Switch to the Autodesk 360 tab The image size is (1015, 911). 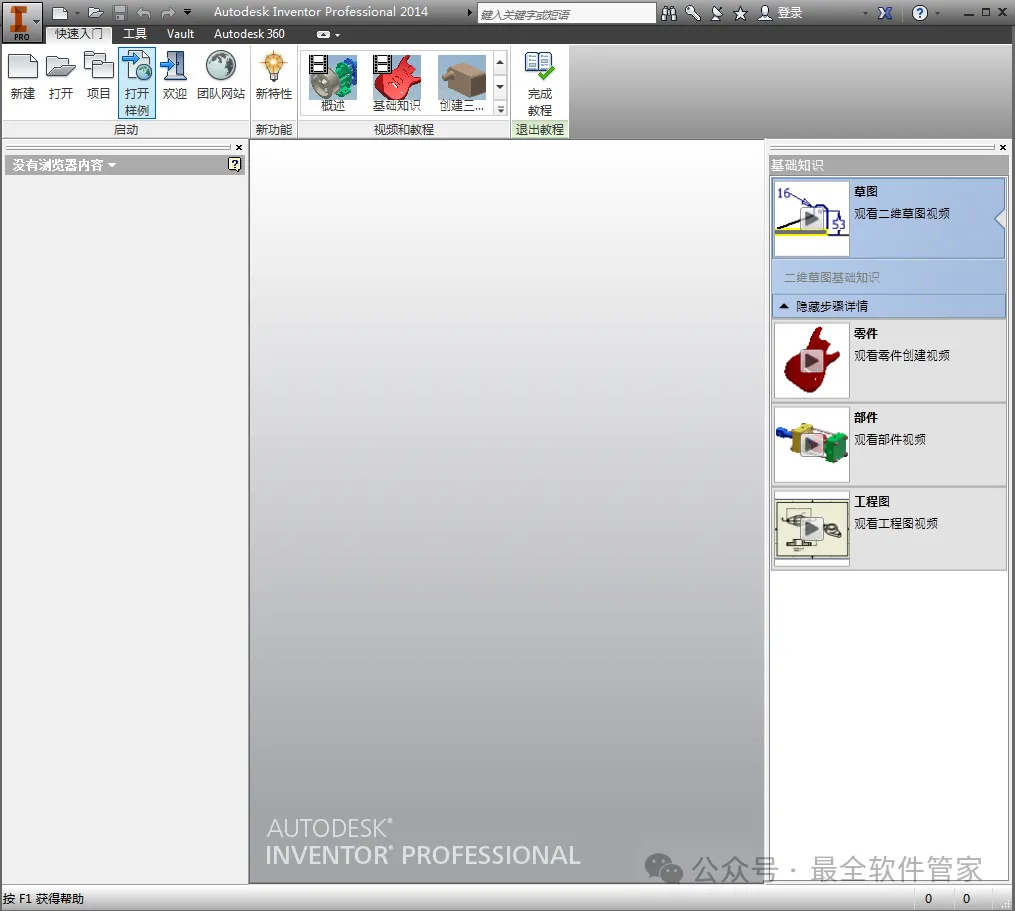point(249,34)
